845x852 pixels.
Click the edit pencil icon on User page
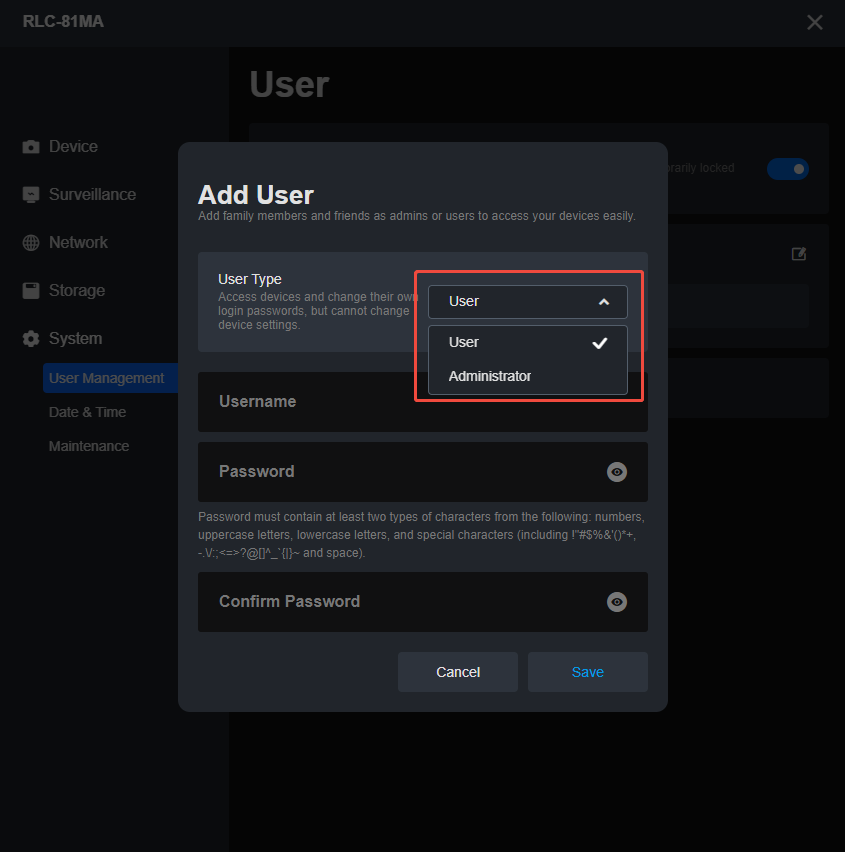[799, 254]
